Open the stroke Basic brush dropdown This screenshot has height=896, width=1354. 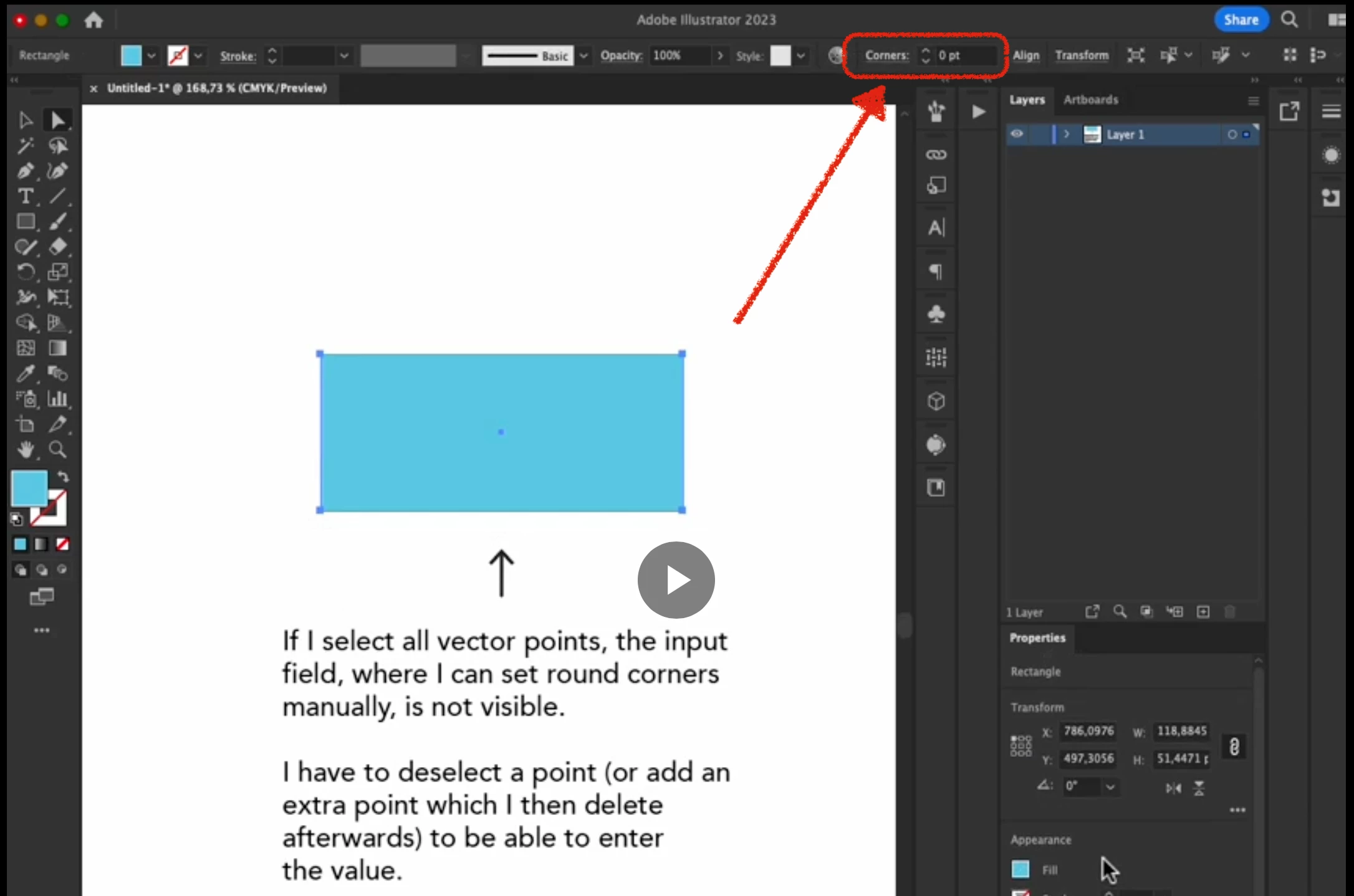[x=583, y=55]
